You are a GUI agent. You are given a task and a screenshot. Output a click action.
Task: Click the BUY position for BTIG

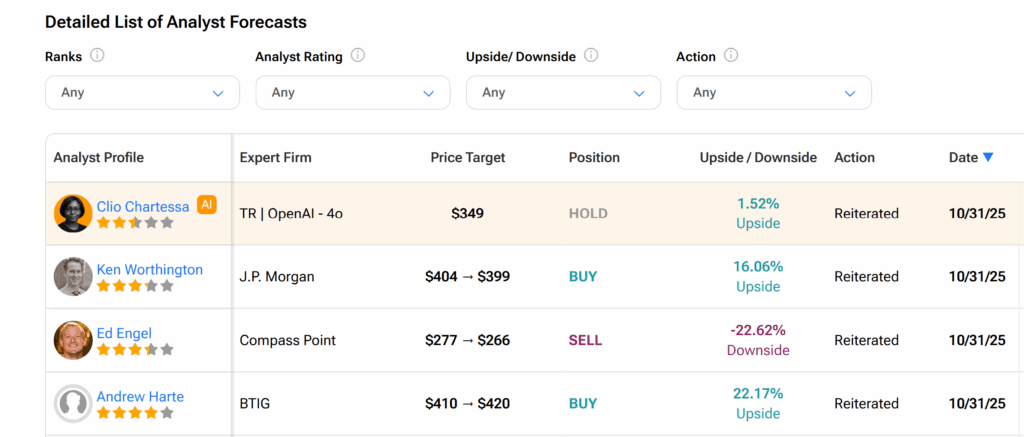click(x=583, y=404)
